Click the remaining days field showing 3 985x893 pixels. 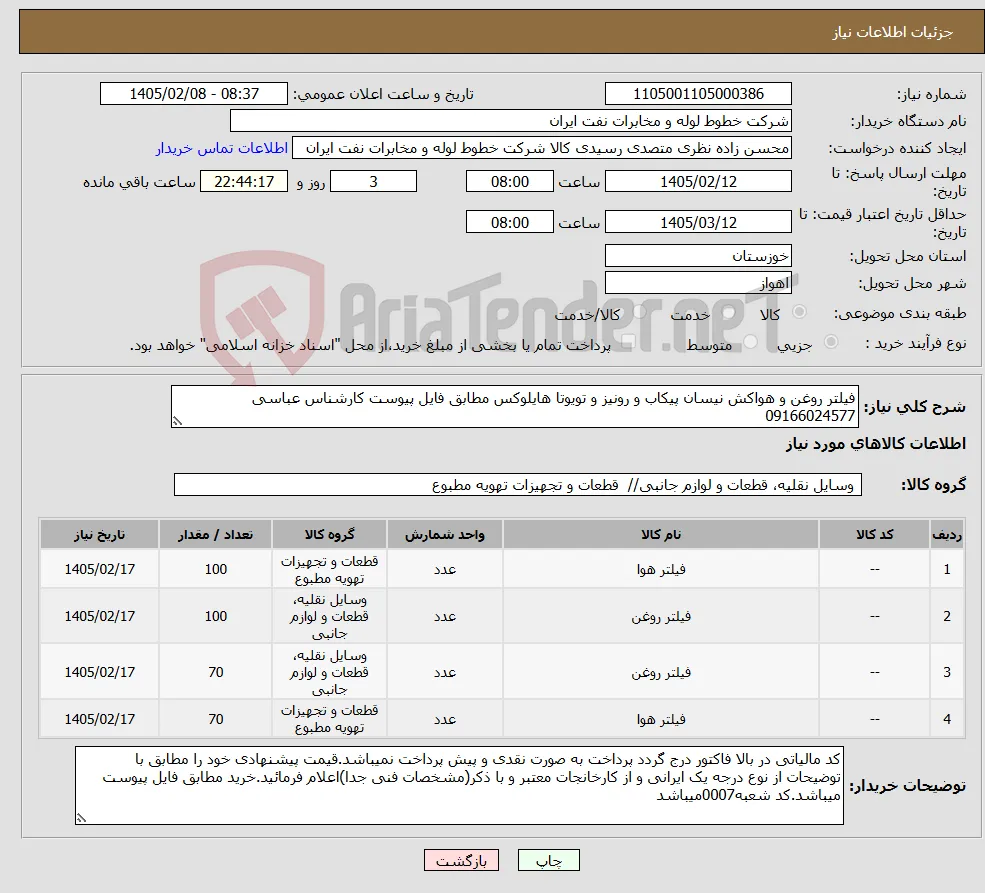[x=373, y=181]
